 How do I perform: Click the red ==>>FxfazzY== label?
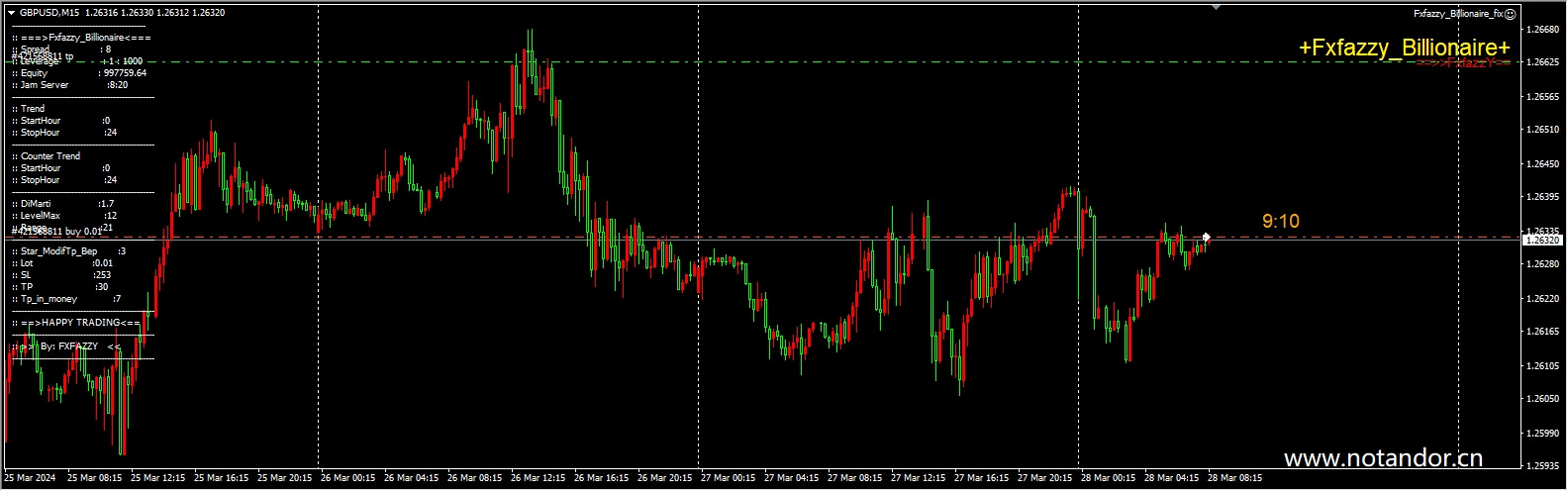point(1463,63)
